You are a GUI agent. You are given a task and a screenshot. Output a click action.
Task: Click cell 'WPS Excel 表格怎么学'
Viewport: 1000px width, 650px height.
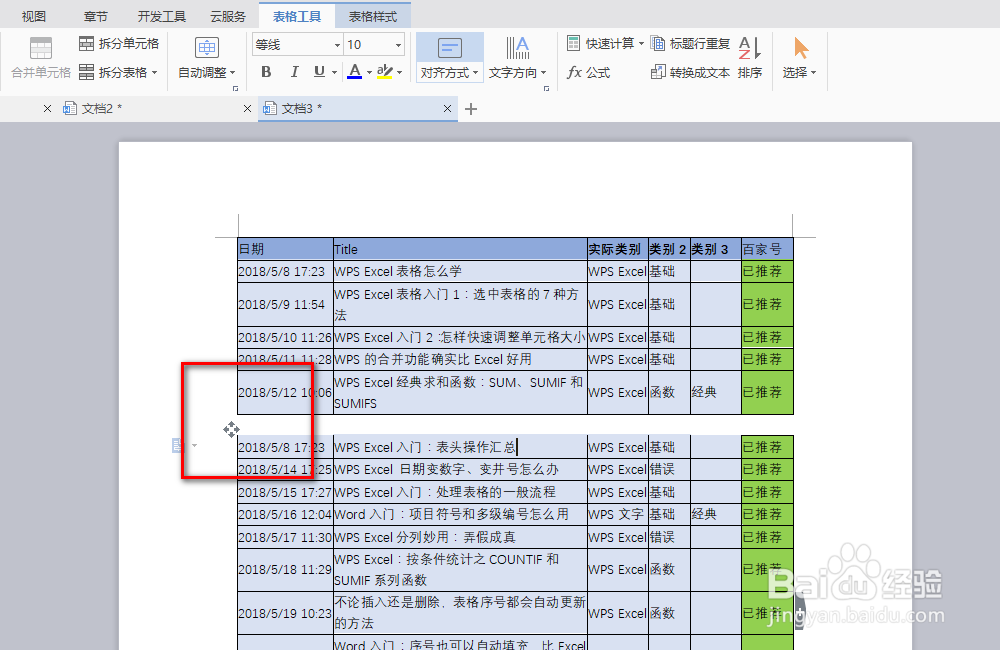point(460,271)
